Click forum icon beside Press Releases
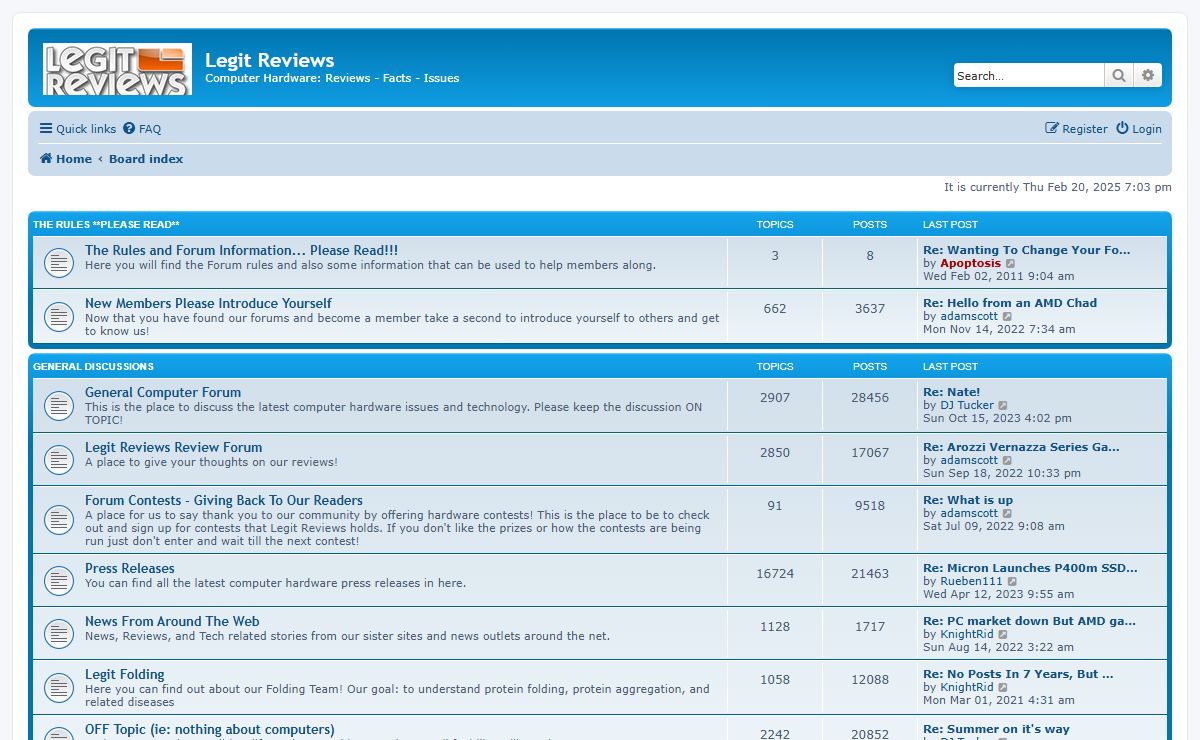 [59, 580]
